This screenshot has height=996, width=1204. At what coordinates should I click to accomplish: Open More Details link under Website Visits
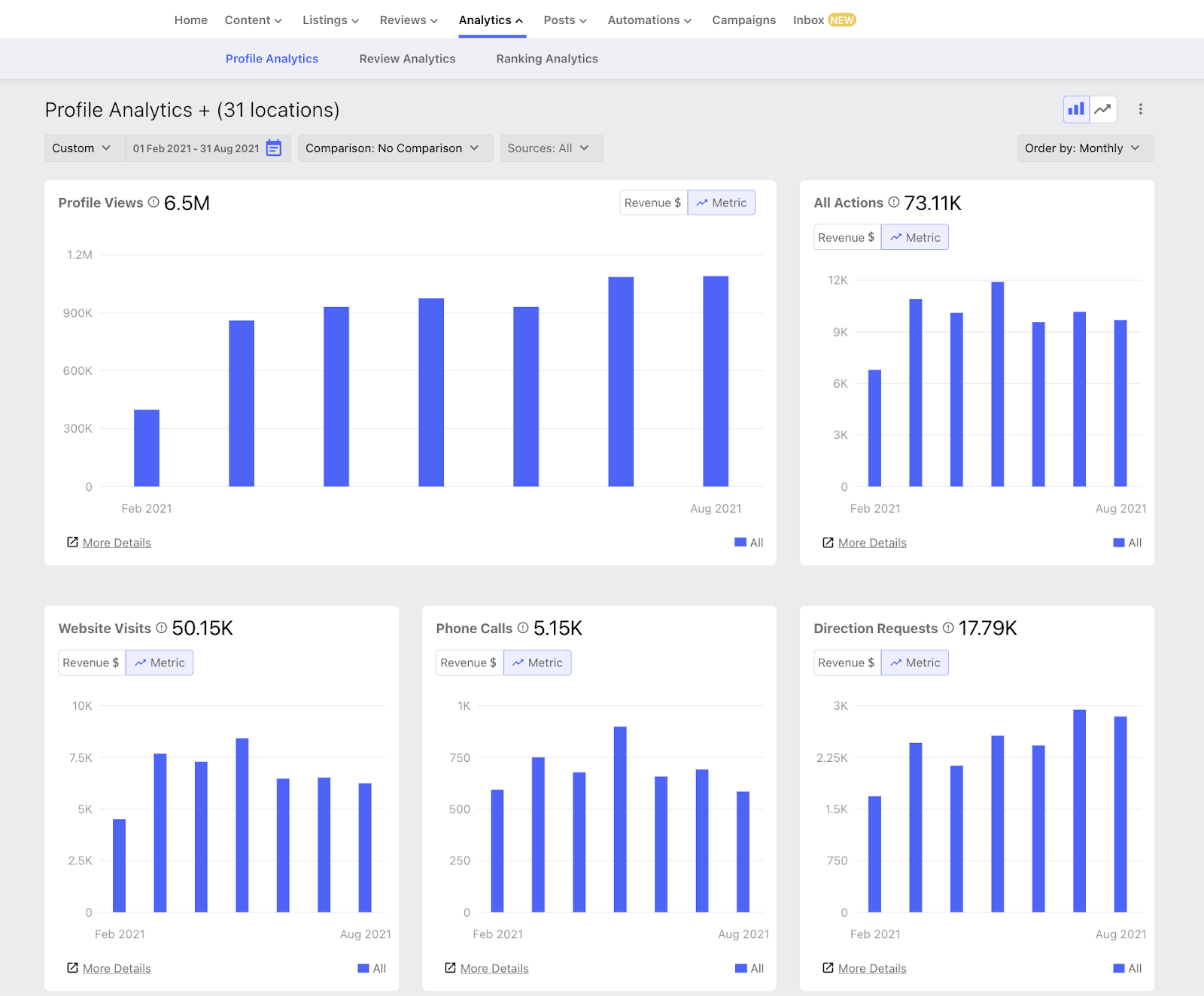117,968
